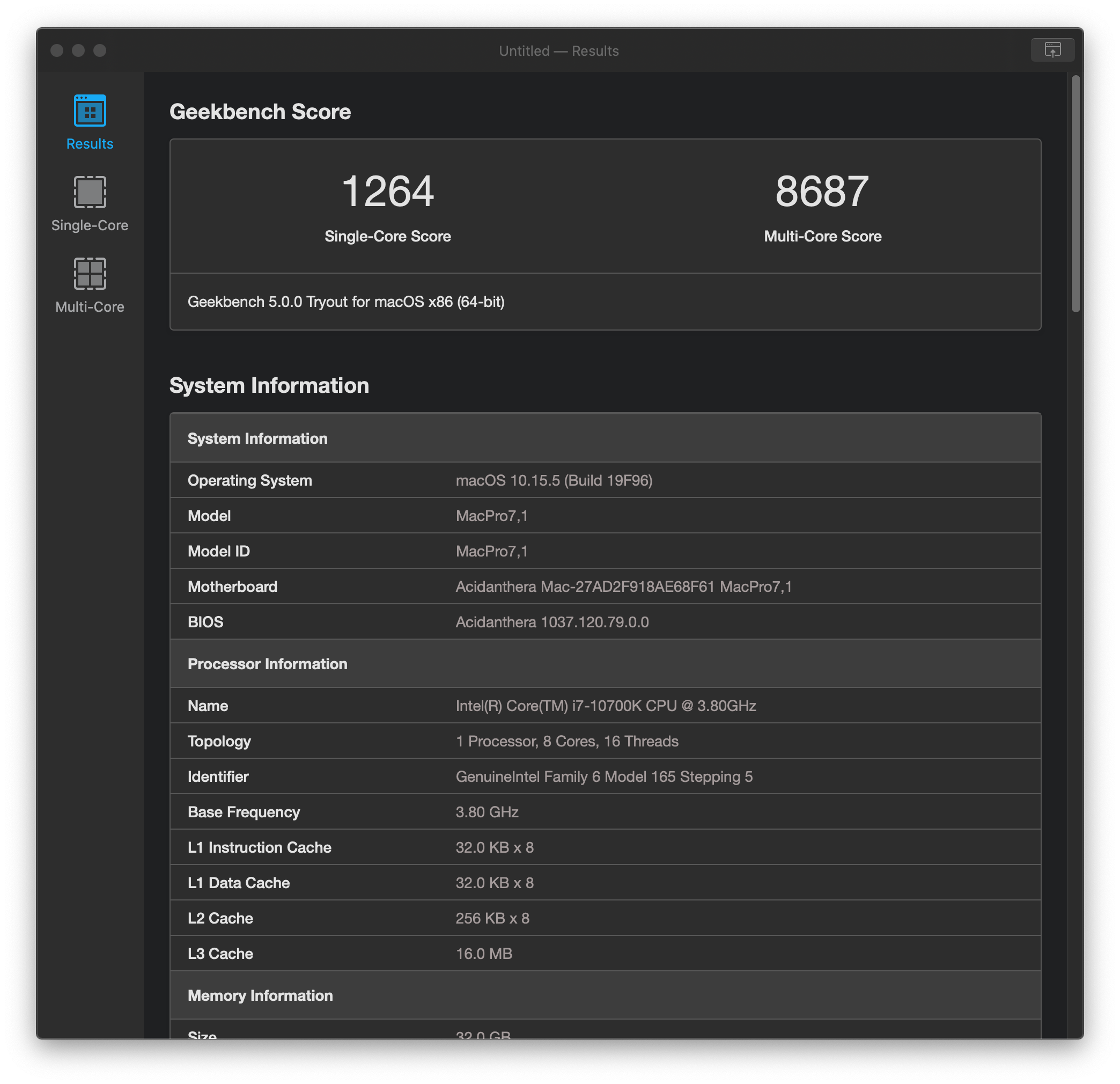Click the 16.0 MB L3 Cache value
Screen dimensions: 1120x1084
pyautogui.click(x=483, y=954)
